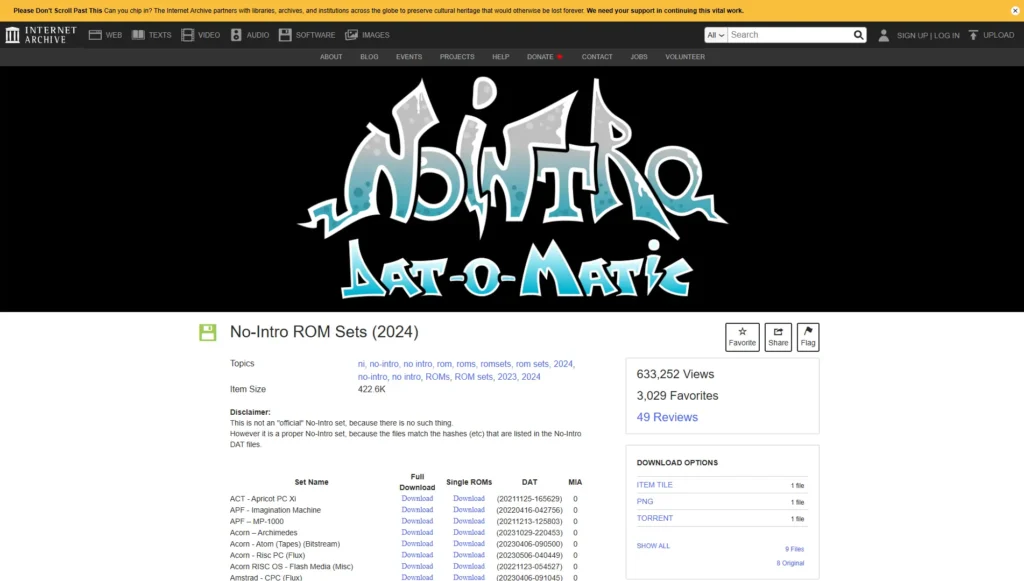Open the 'ROMs' topic link

click(x=437, y=377)
